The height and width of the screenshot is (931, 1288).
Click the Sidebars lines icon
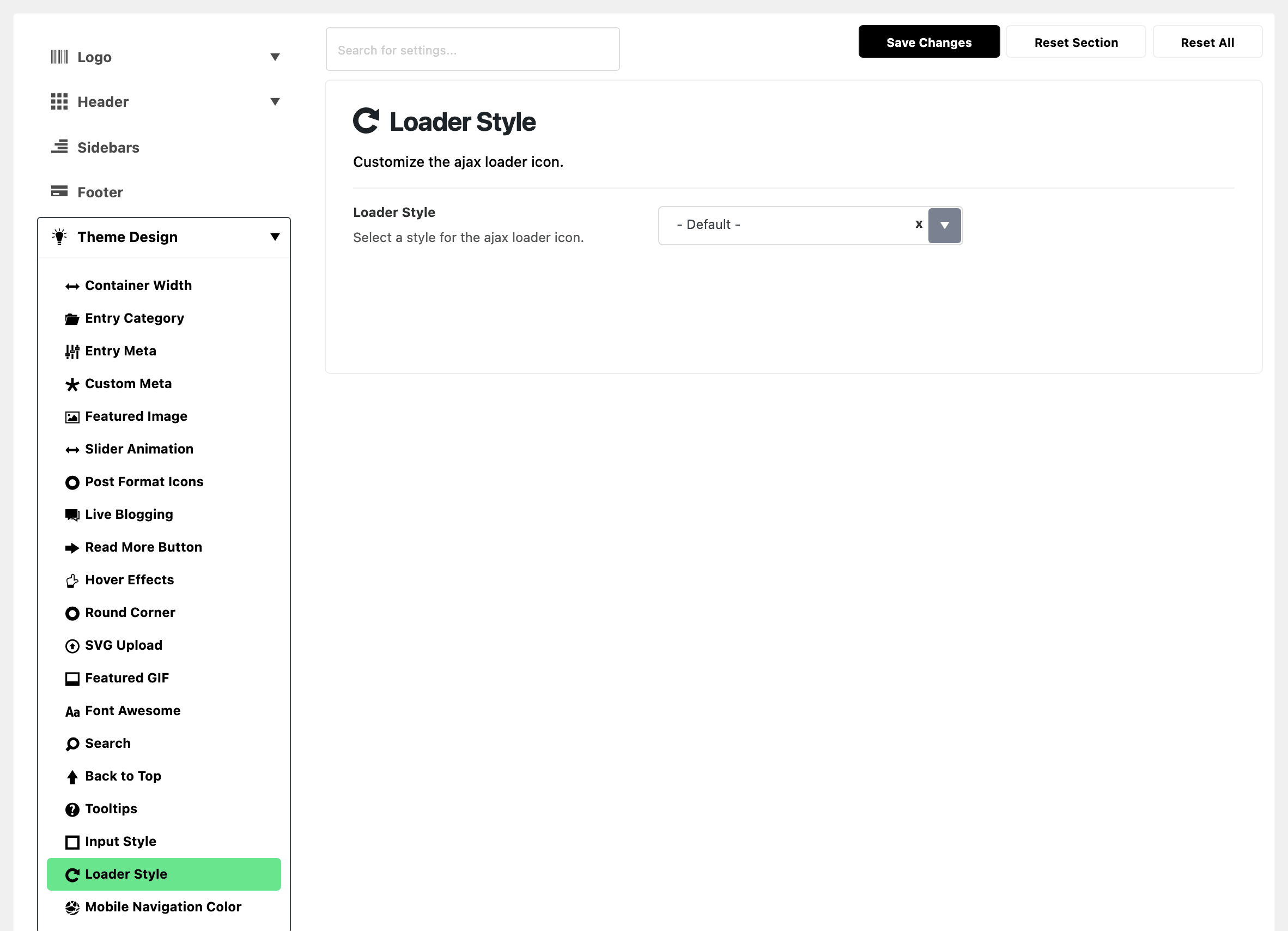(x=59, y=147)
